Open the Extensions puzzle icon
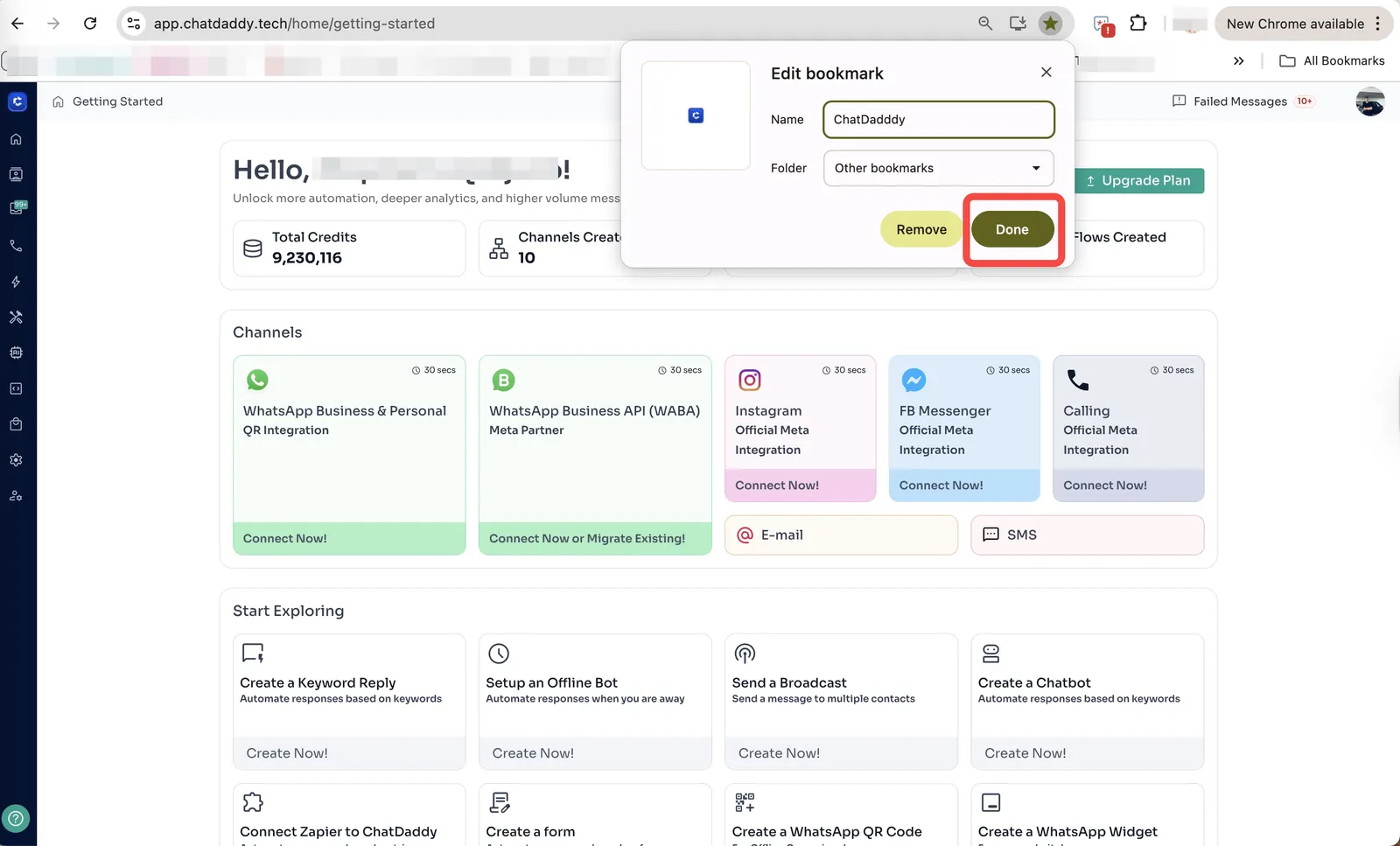 tap(1137, 24)
